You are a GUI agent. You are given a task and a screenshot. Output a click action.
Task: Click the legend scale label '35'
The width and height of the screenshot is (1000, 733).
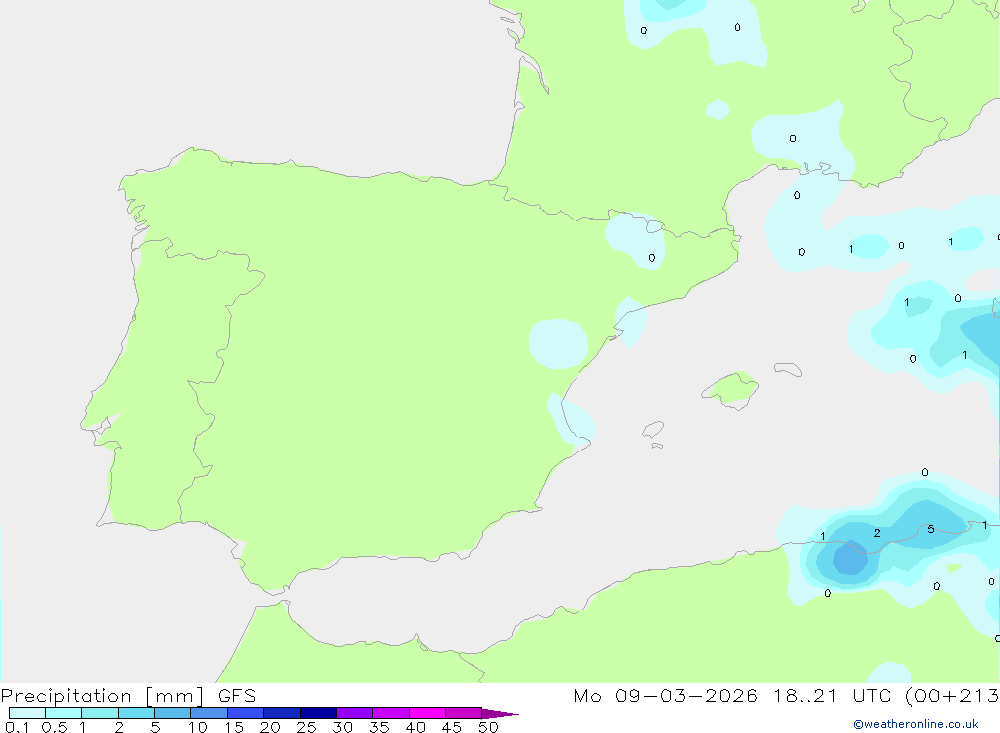click(379, 727)
